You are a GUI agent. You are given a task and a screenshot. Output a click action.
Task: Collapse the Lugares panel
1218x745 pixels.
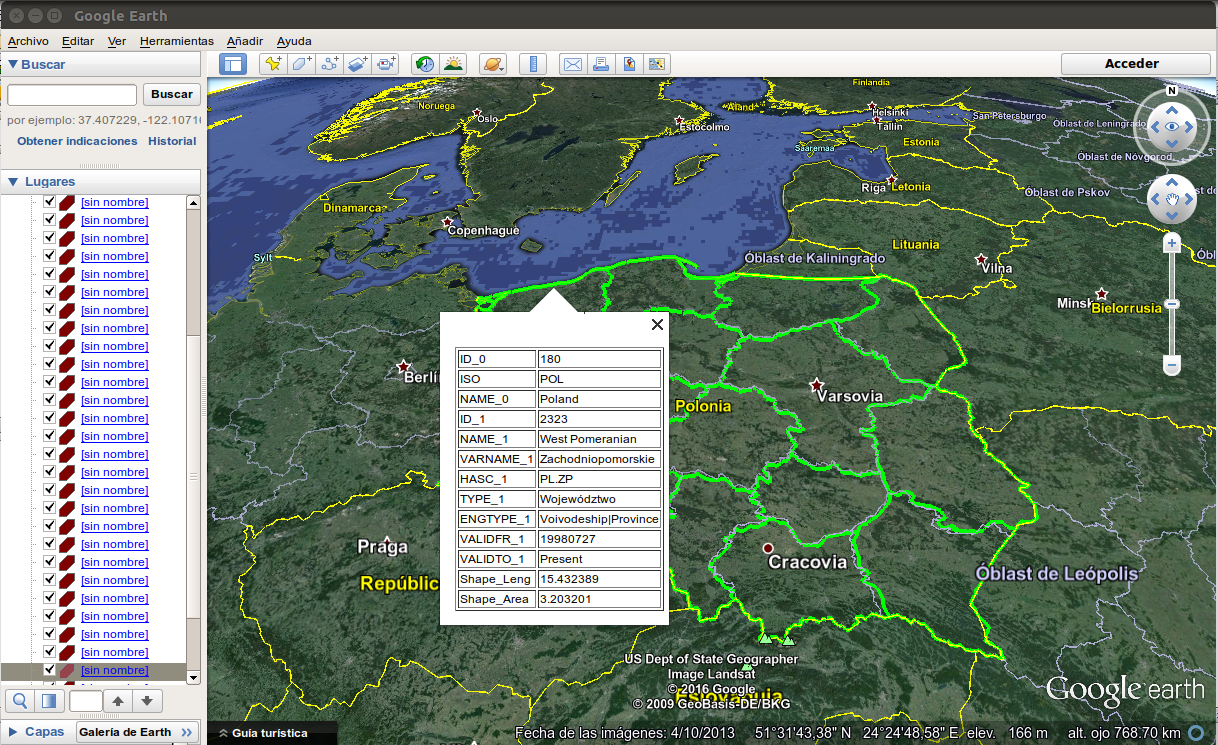pos(13,182)
